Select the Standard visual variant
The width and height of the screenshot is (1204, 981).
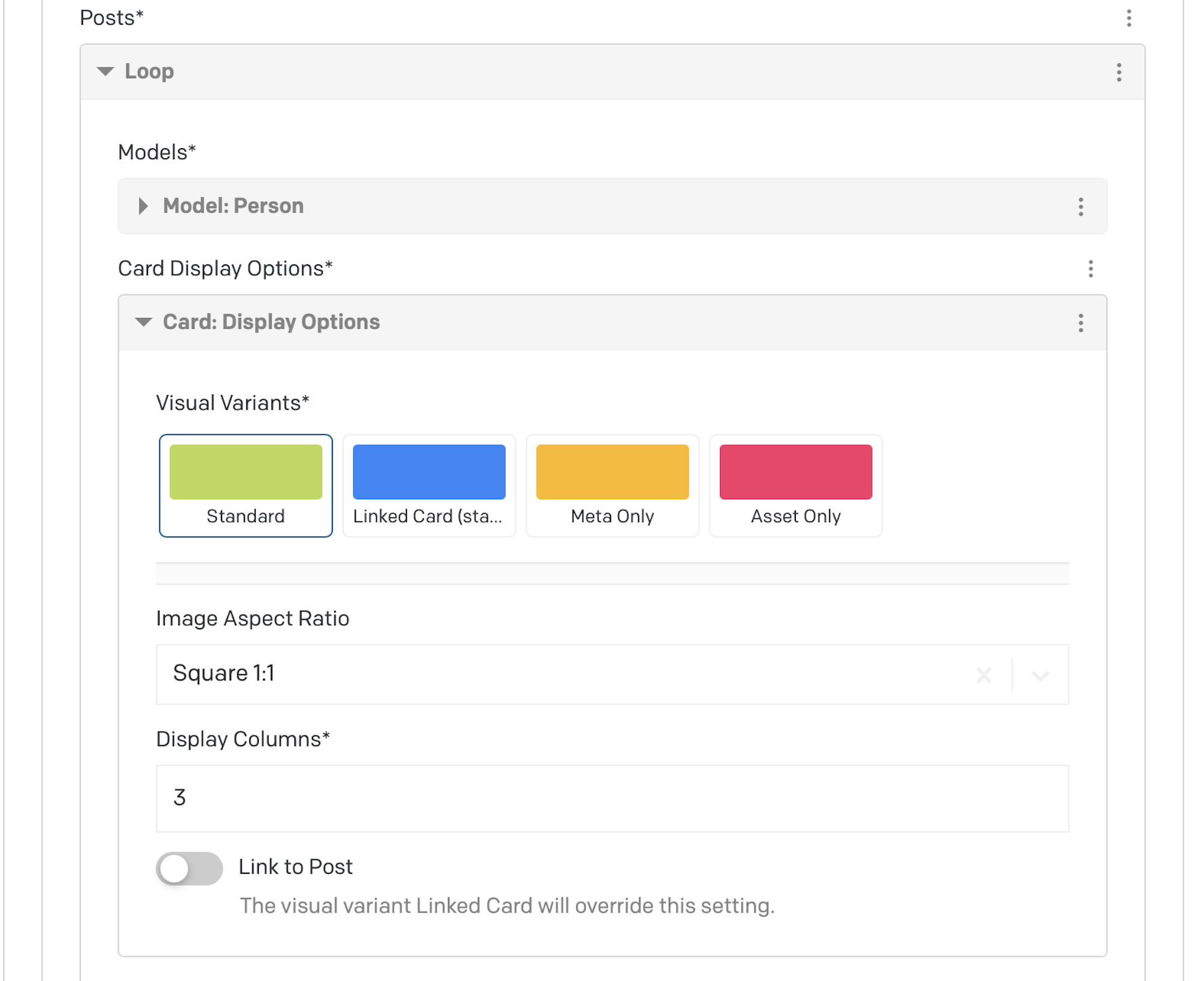246,485
